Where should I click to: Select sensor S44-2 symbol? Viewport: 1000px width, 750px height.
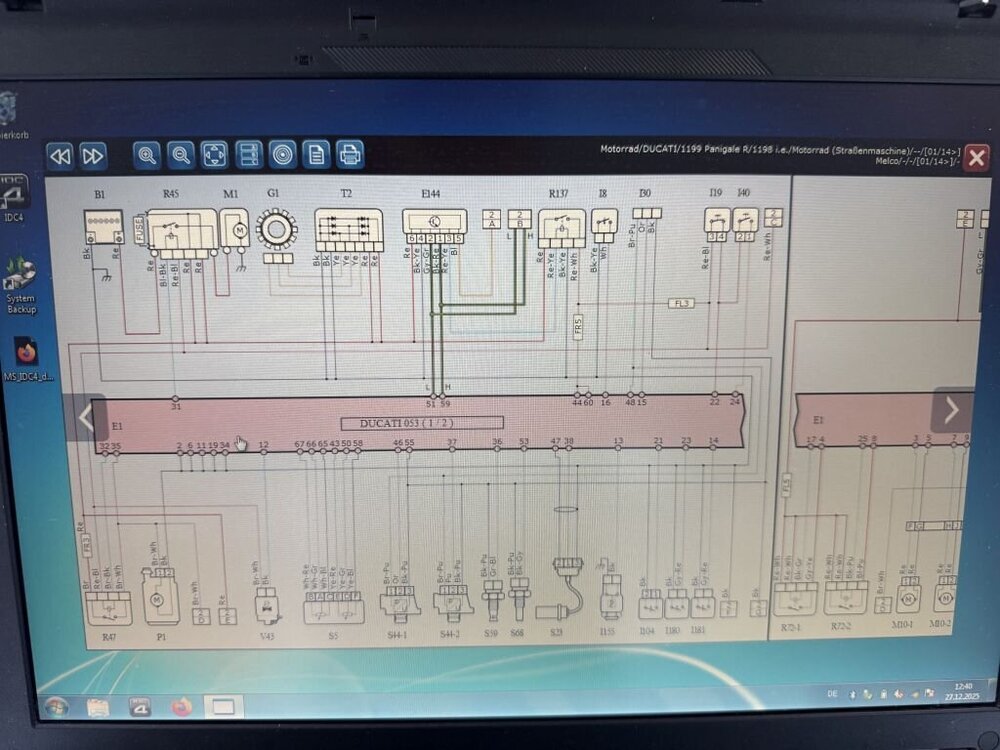[x=453, y=605]
